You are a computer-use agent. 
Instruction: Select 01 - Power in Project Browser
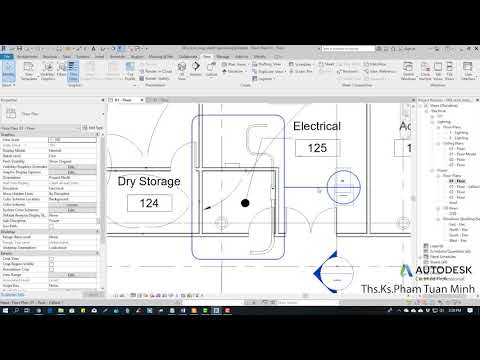pos(457,181)
